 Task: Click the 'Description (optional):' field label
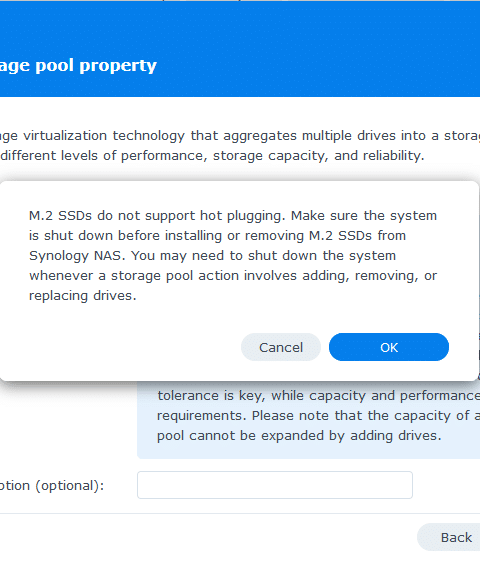(52, 486)
